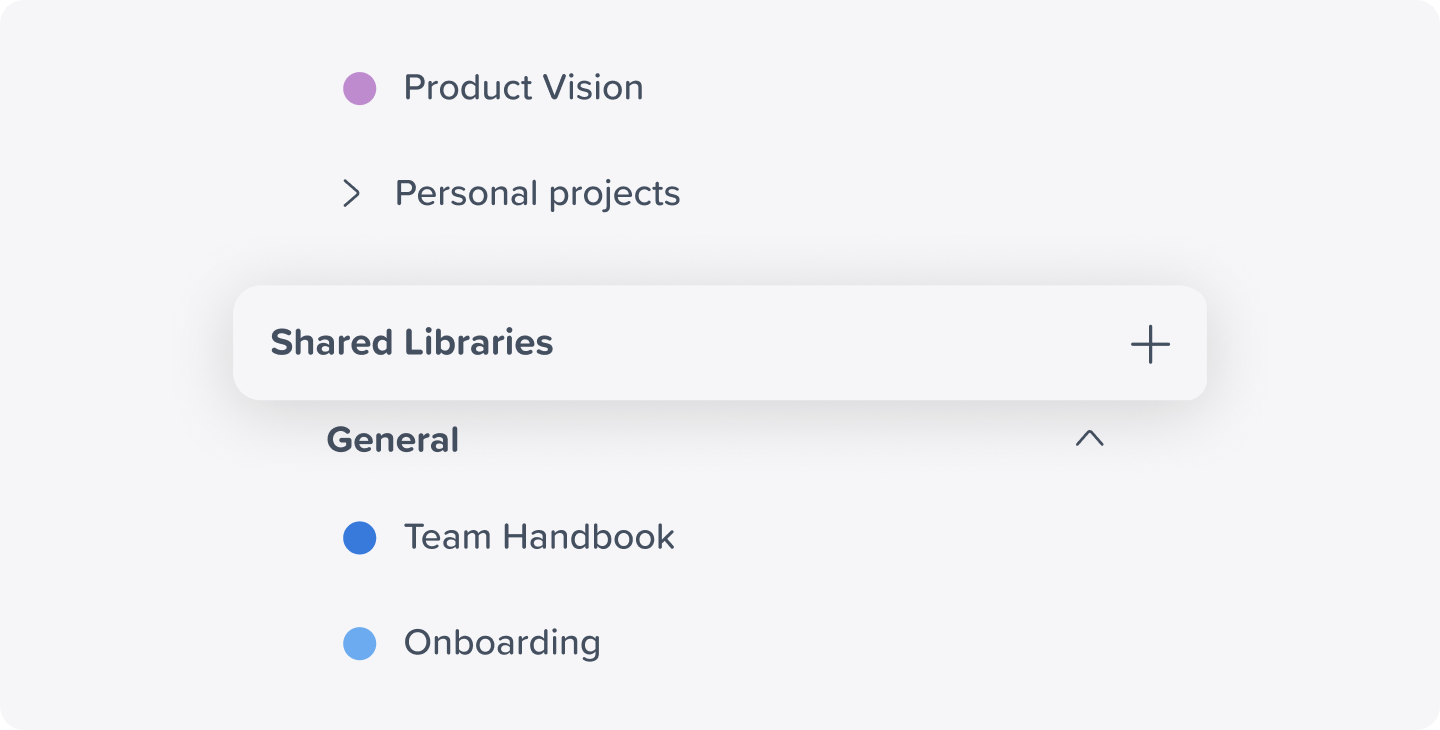The height and width of the screenshot is (730, 1440).
Task: Open the Onboarding document
Action: tap(500, 643)
